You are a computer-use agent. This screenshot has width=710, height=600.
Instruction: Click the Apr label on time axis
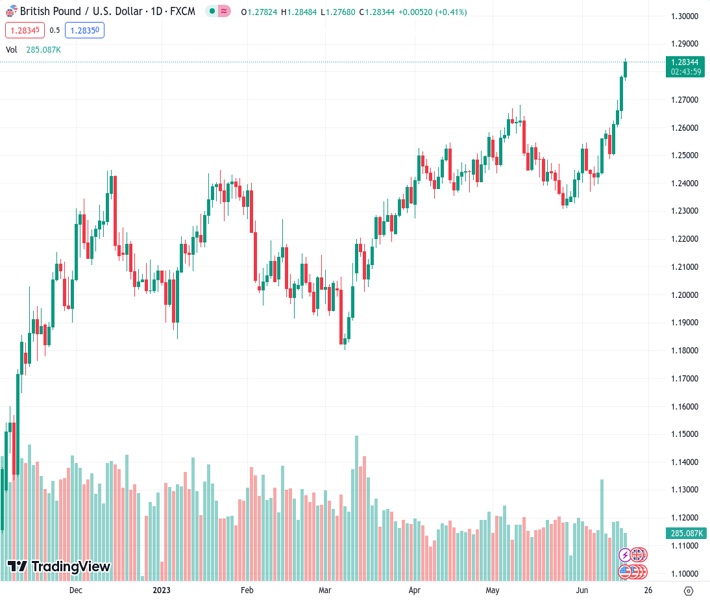[414, 591]
